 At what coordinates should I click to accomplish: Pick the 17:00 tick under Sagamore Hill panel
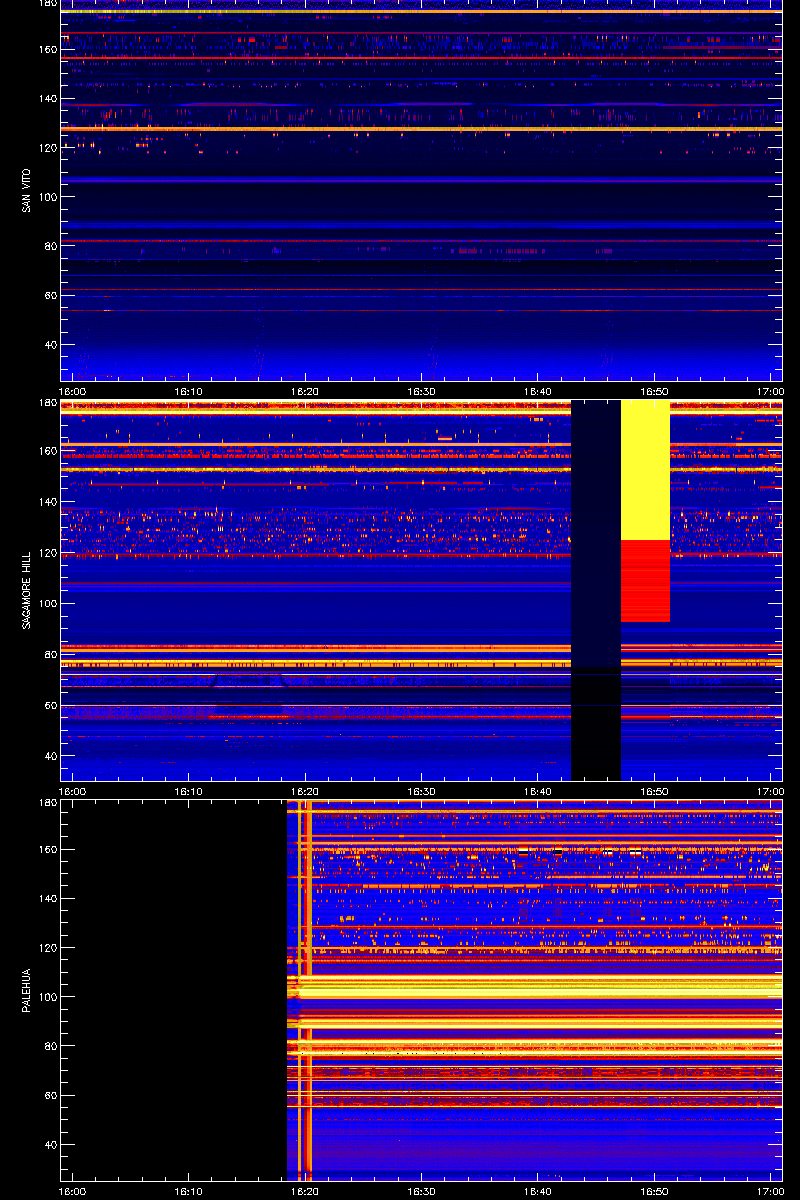tap(771, 792)
